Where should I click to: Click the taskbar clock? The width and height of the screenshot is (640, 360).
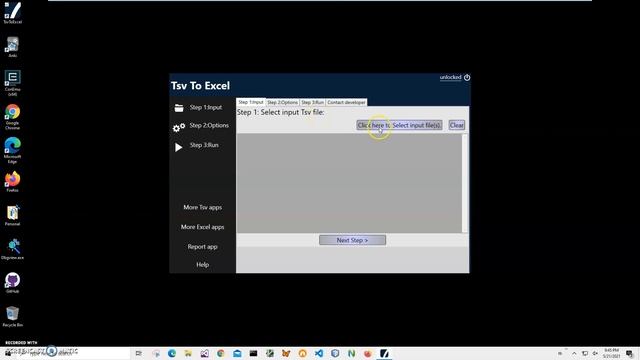[x=611, y=353]
